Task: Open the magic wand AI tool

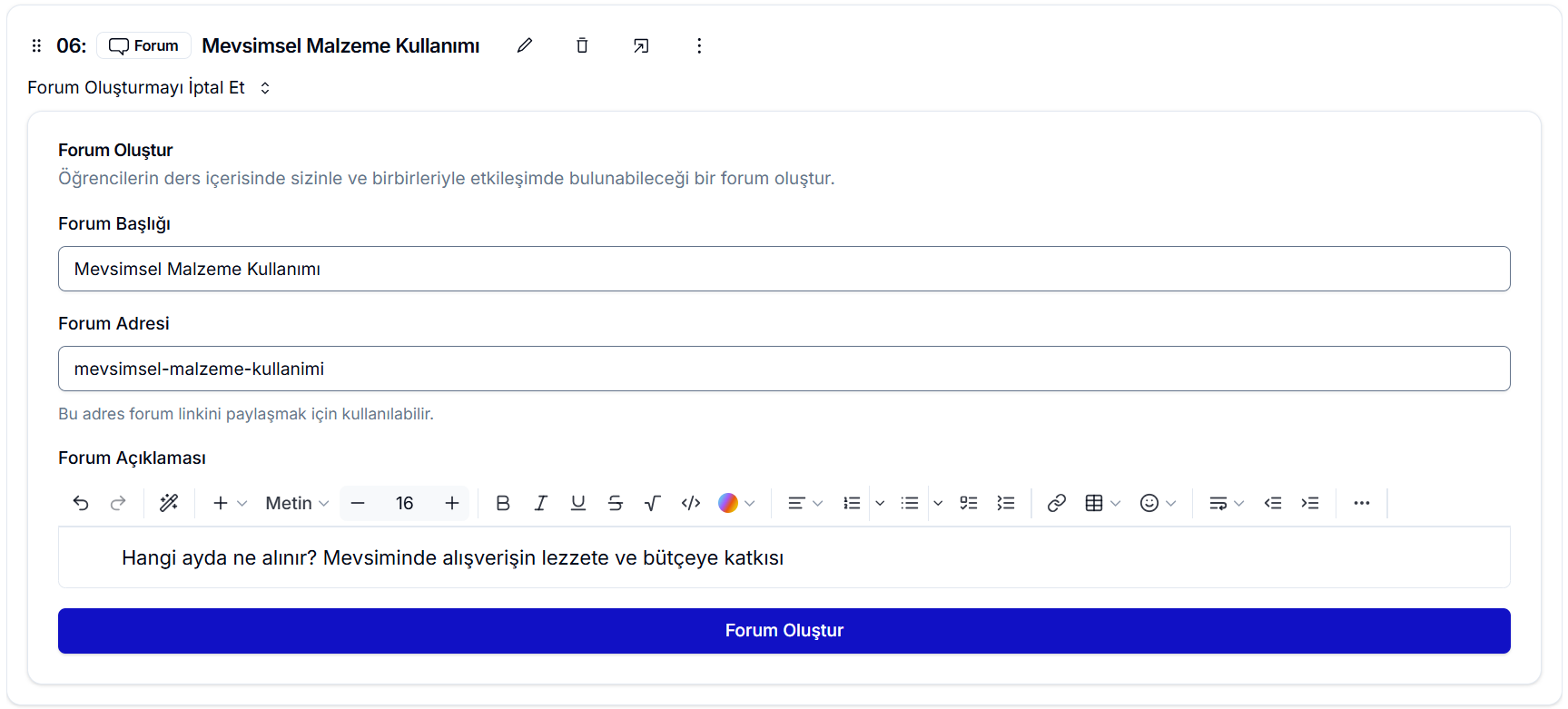Action: click(169, 503)
